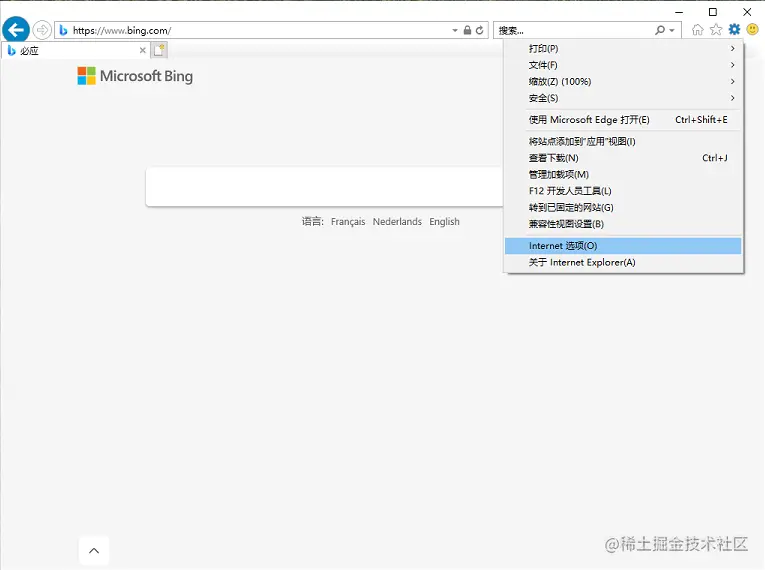The width and height of the screenshot is (765, 570).
Task: Expand the 缩放(Z) (100%) submenu
Action: click(624, 81)
